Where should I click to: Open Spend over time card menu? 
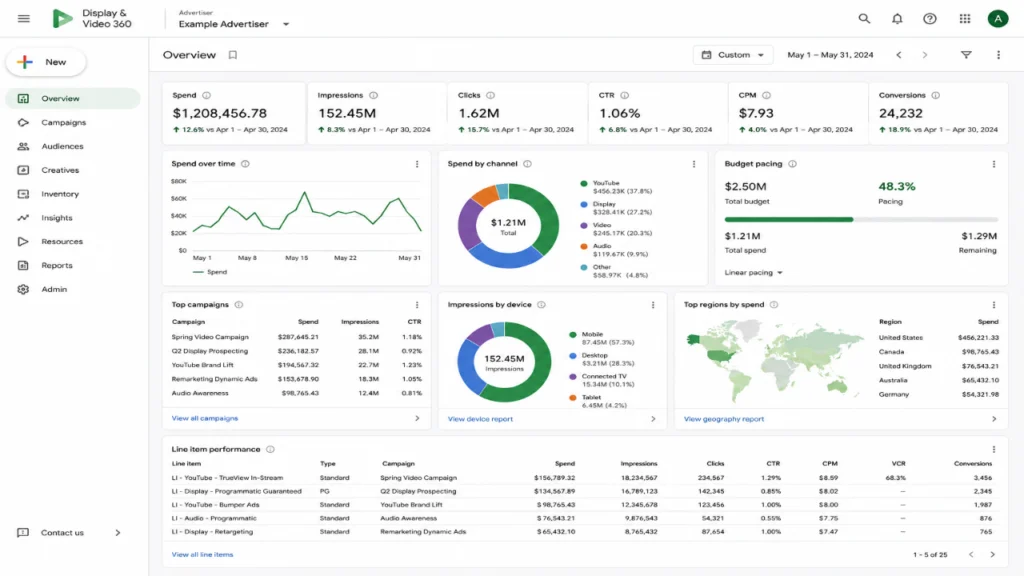click(417, 164)
